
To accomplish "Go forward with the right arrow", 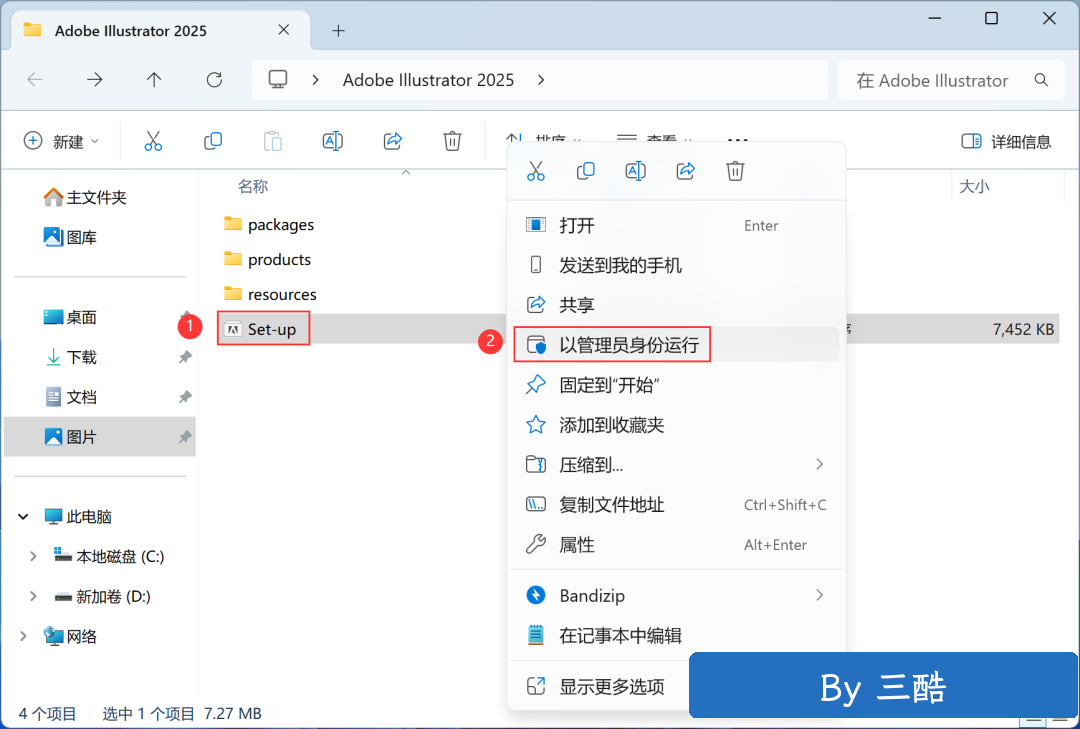I will click(94, 80).
